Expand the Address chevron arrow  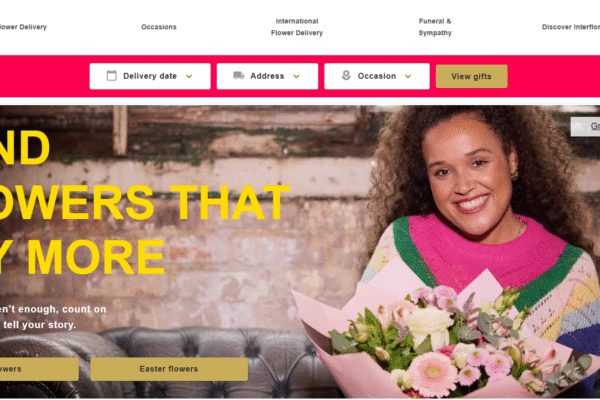click(296, 76)
